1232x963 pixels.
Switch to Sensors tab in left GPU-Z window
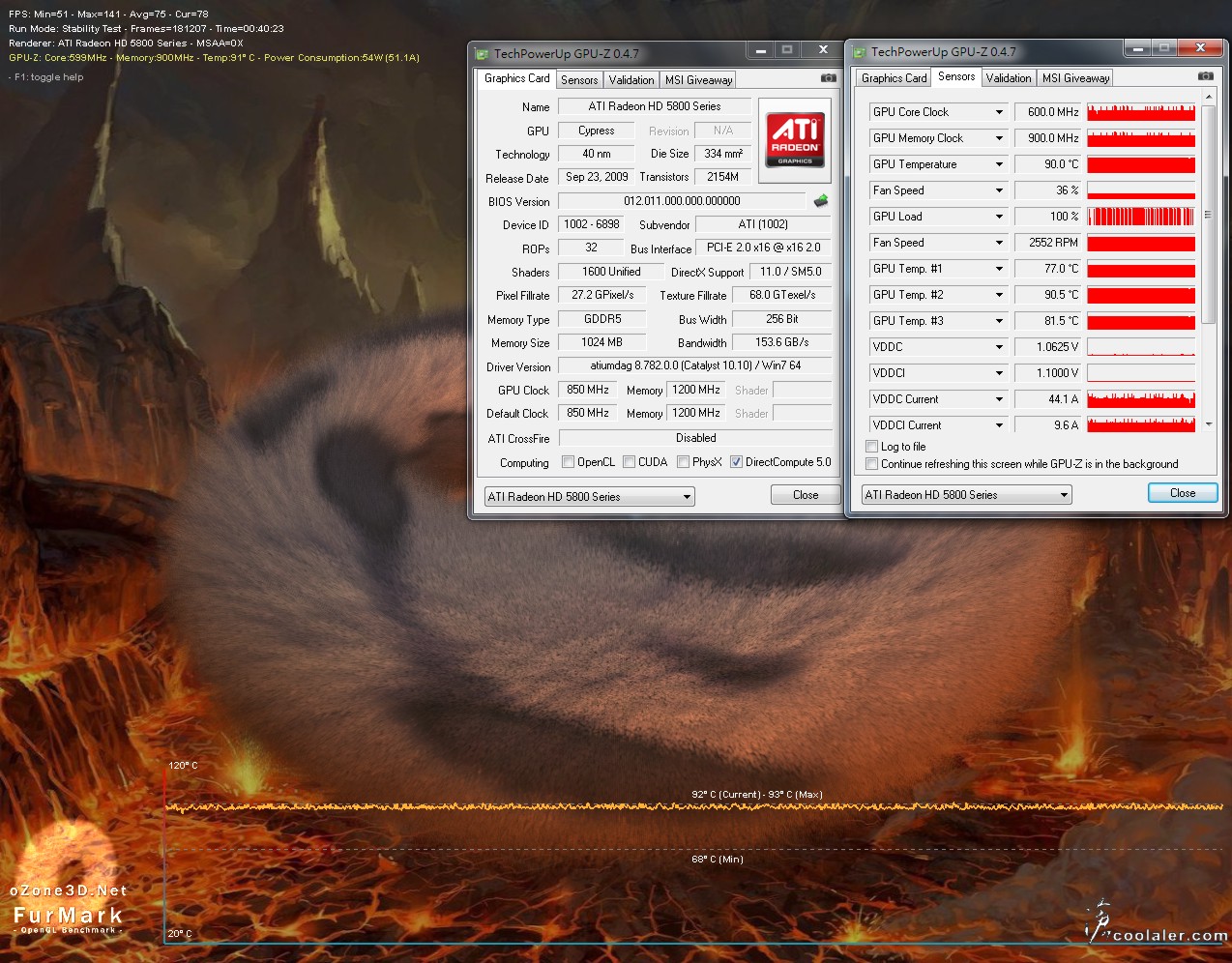pyautogui.click(x=579, y=80)
